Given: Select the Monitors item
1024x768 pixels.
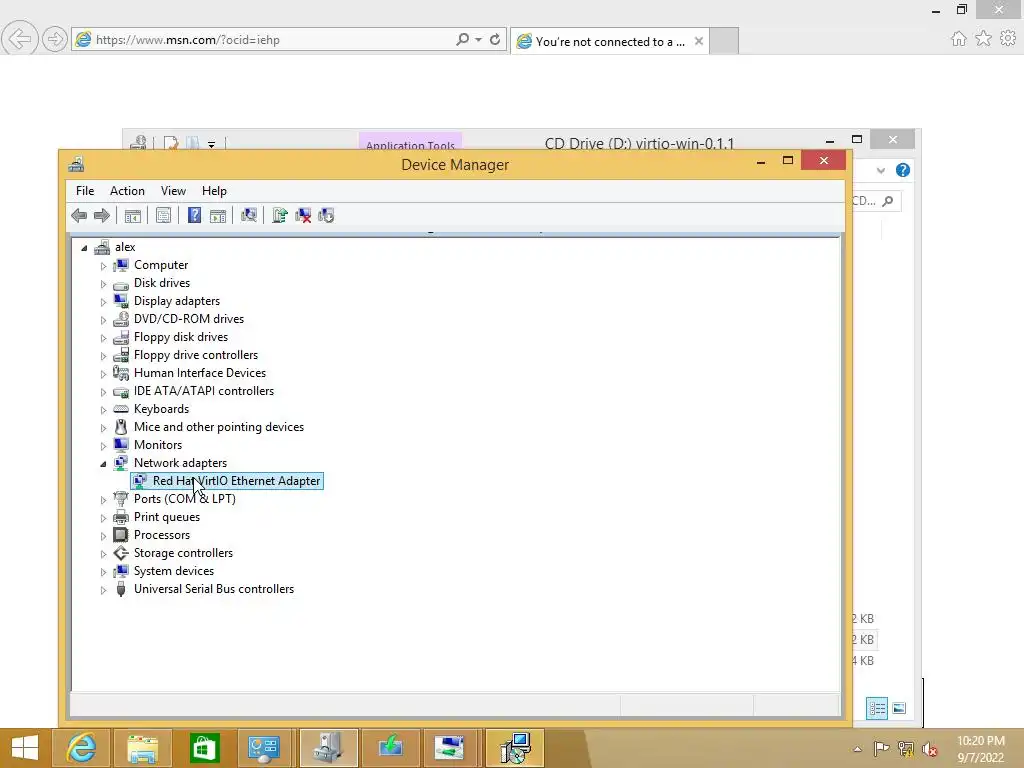Looking at the screenshot, I should pos(158,445).
